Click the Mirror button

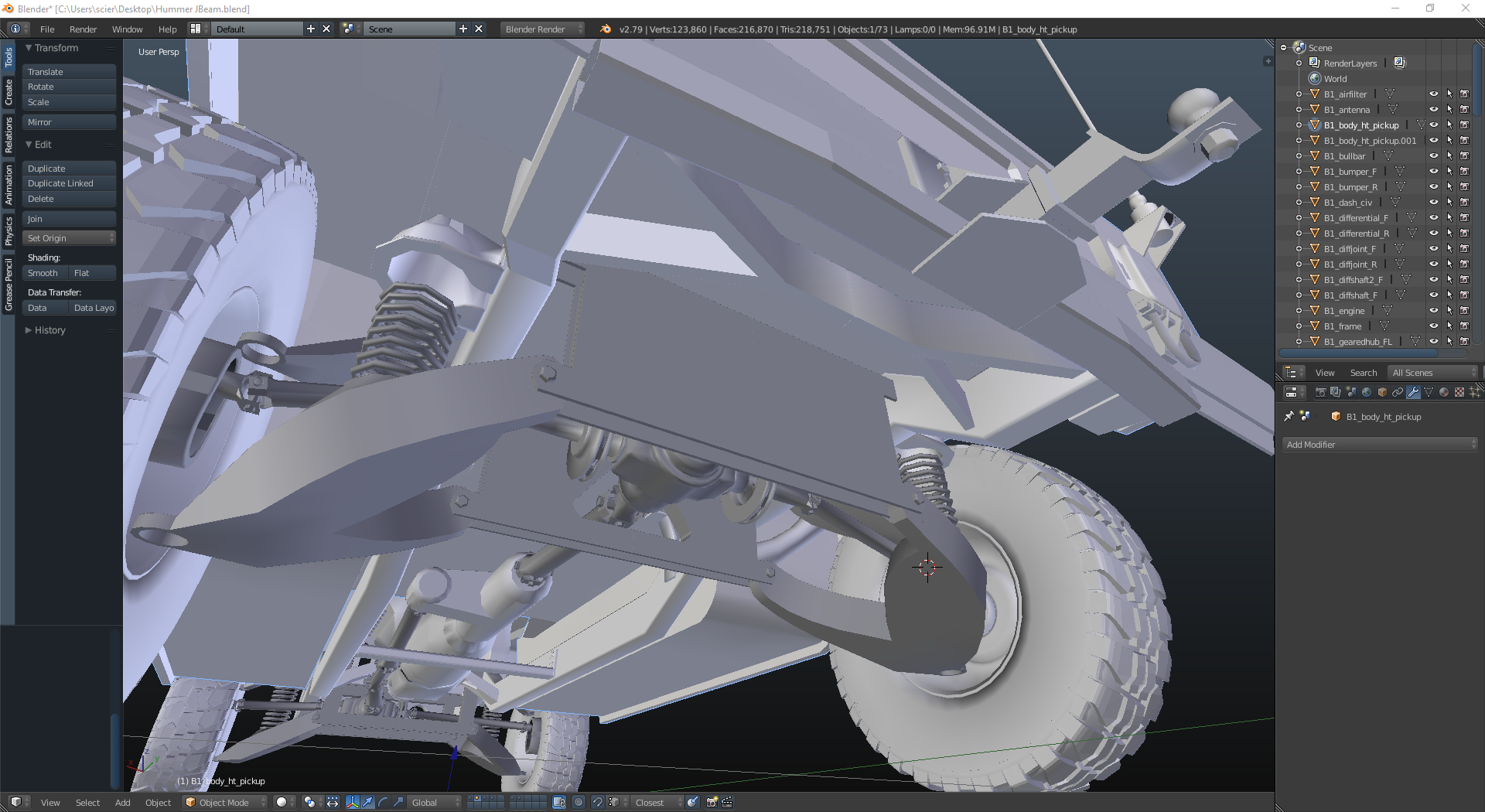click(x=69, y=122)
